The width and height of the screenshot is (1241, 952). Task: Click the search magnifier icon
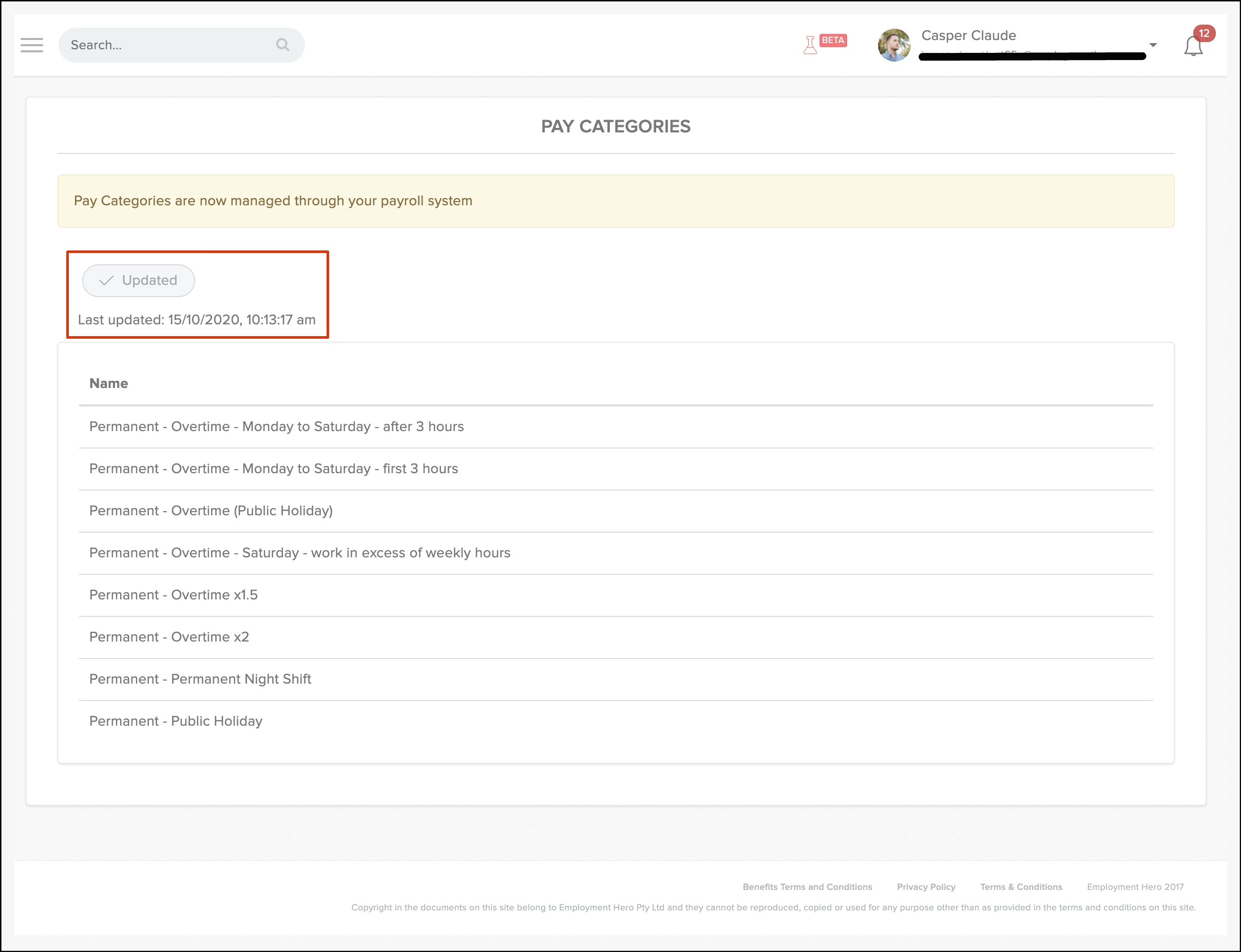282,45
